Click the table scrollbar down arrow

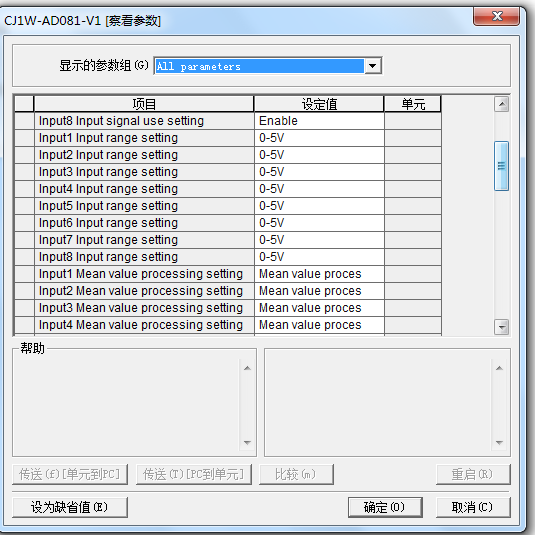point(502,327)
